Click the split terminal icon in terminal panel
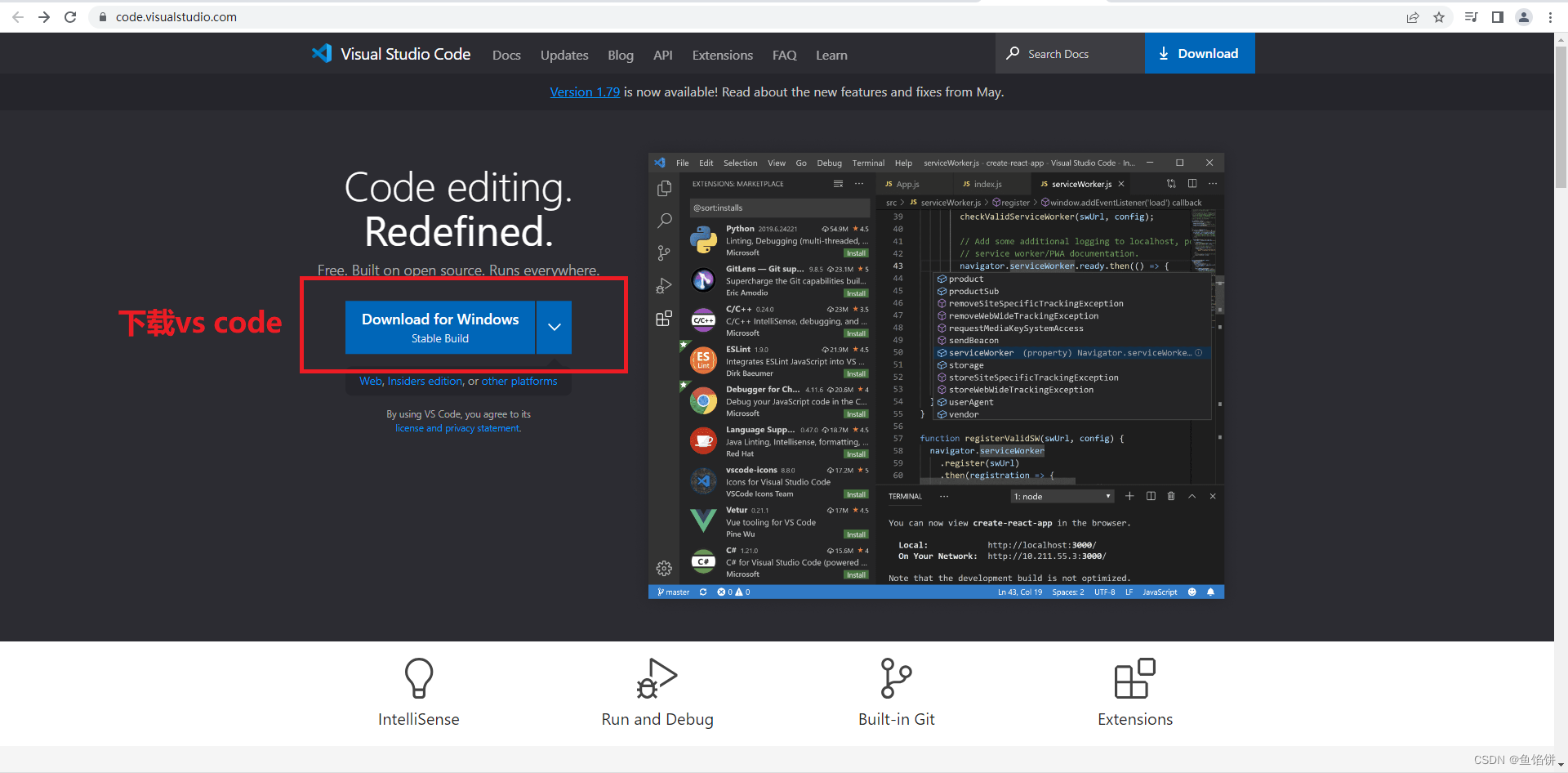This screenshot has height=773, width=1568. click(x=1151, y=496)
